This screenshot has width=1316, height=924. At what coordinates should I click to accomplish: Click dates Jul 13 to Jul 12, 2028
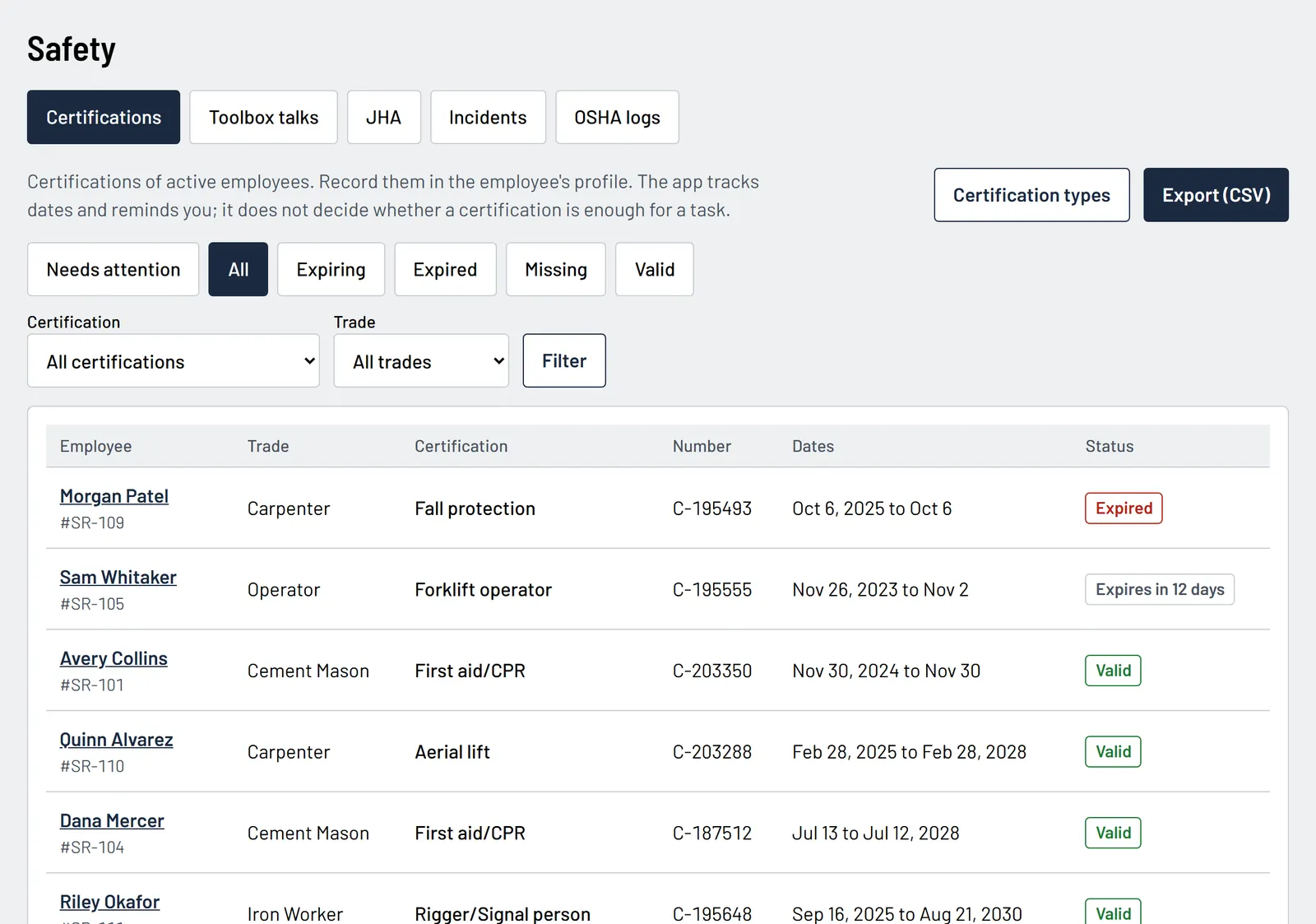[x=875, y=833]
